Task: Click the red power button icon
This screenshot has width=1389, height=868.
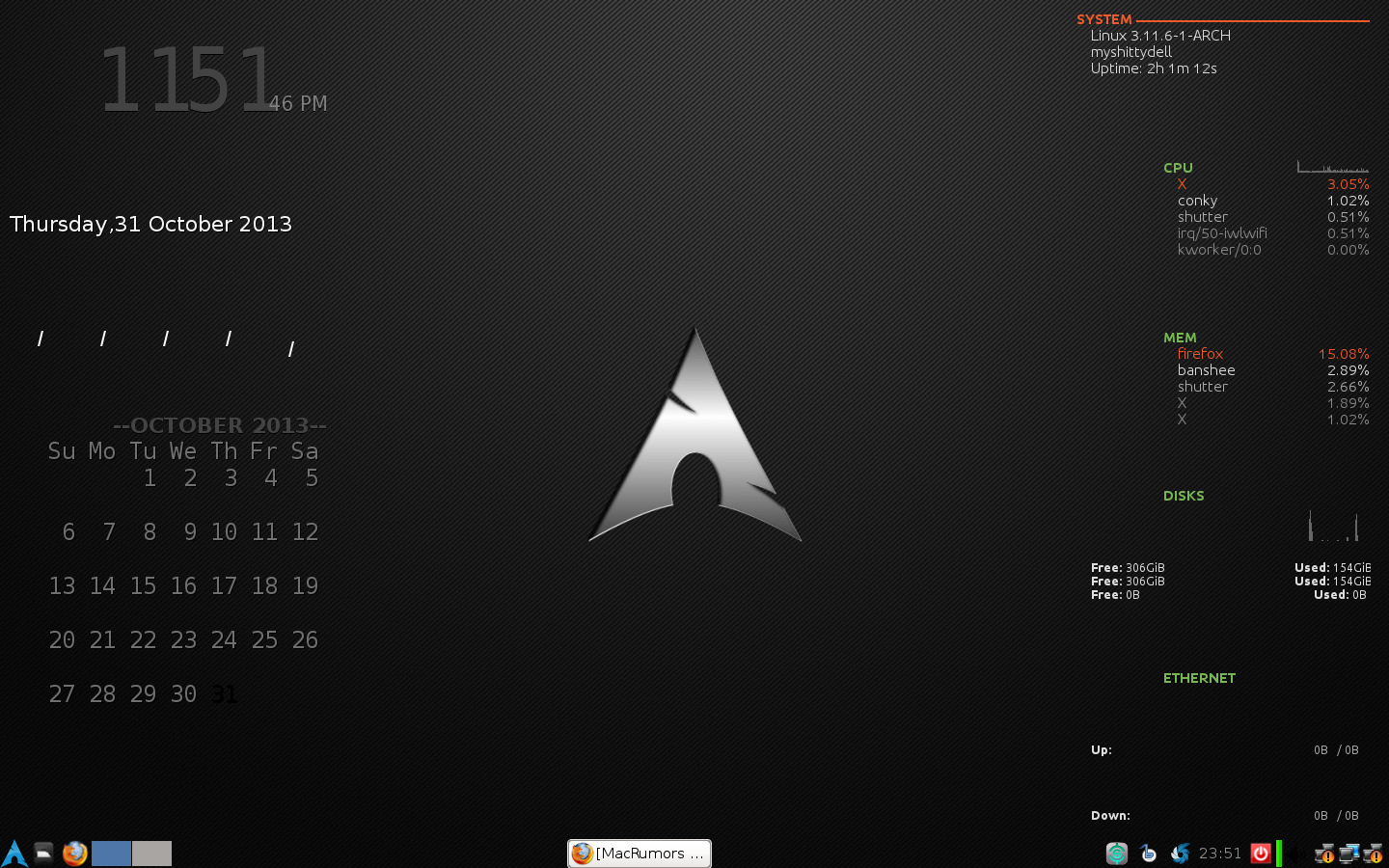Action: (1261, 854)
